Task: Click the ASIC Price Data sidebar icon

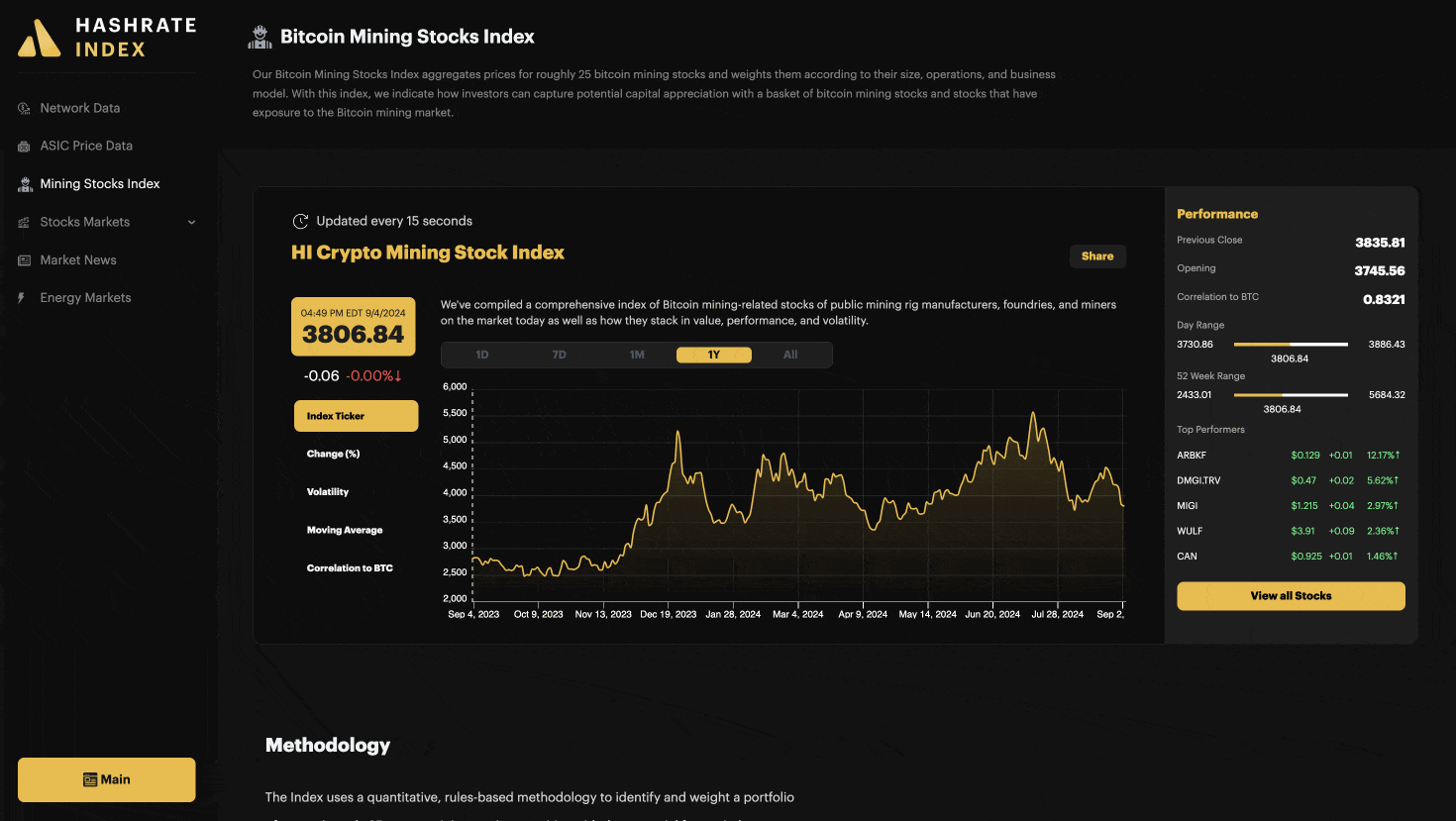Action: pyautogui.click(x=24, y=147)
